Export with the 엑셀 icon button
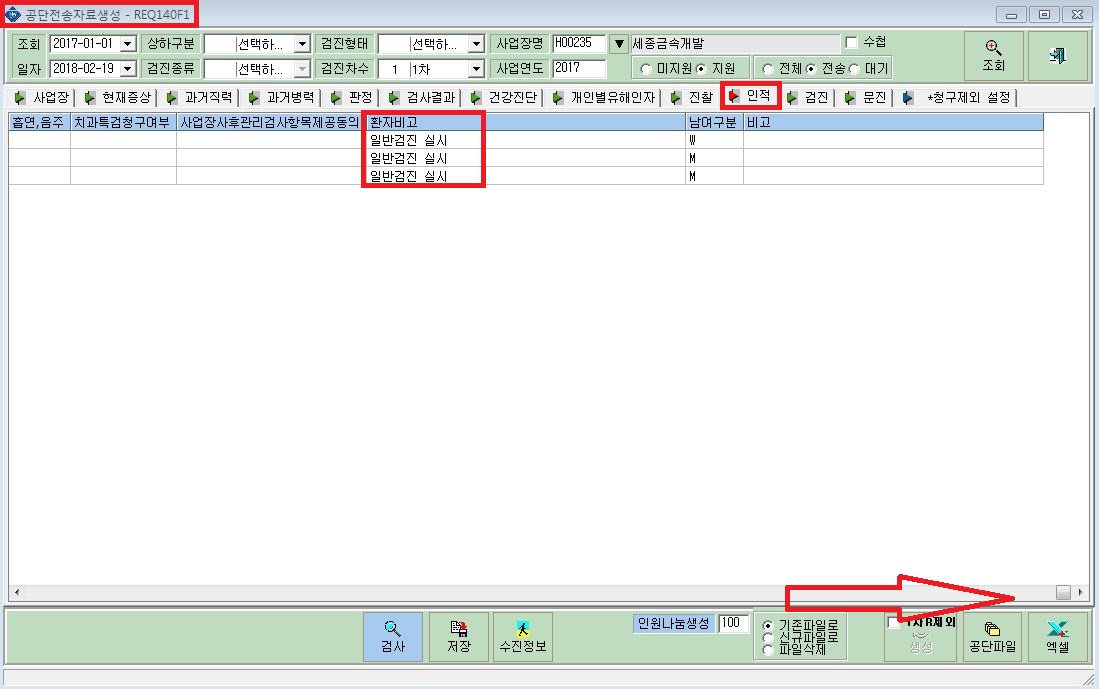Image resolution: width=1099 pixels, height=689 pixels. [1057, 636]
